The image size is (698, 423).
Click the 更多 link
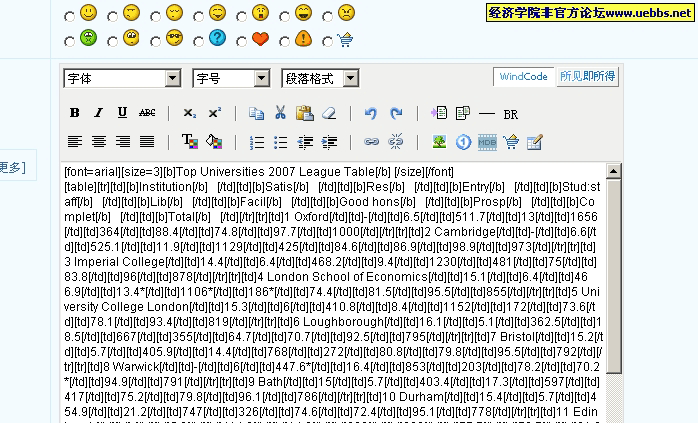[12, 167]
